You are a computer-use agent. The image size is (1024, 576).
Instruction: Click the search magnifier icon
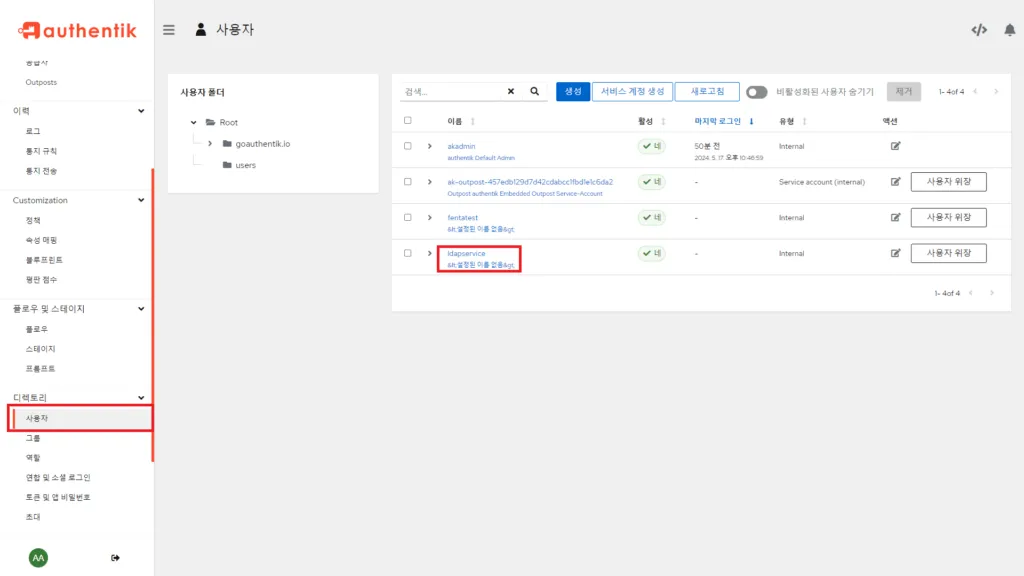click(x=535, y=91)
